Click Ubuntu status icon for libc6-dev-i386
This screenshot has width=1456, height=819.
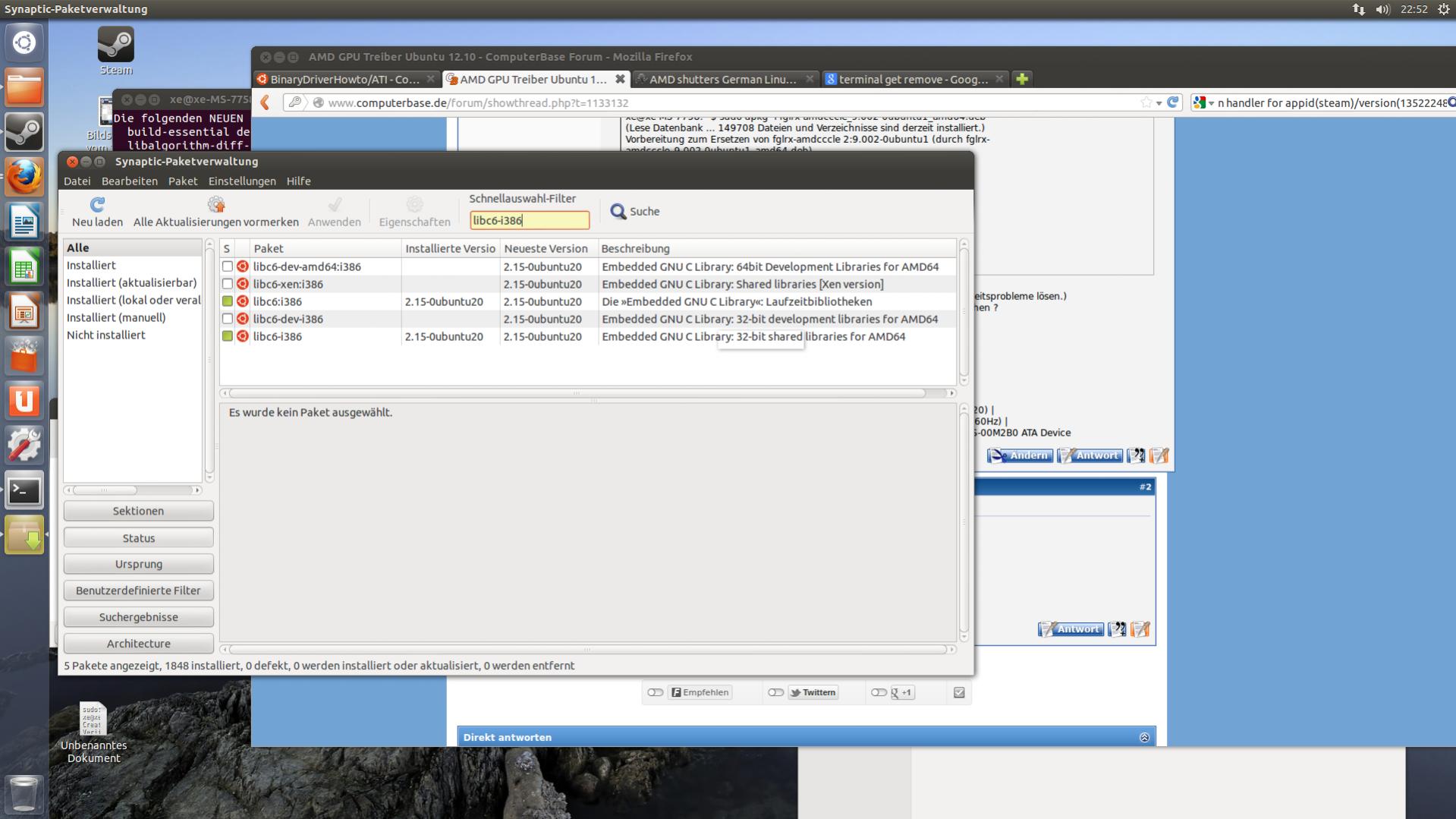click(243, 319)
